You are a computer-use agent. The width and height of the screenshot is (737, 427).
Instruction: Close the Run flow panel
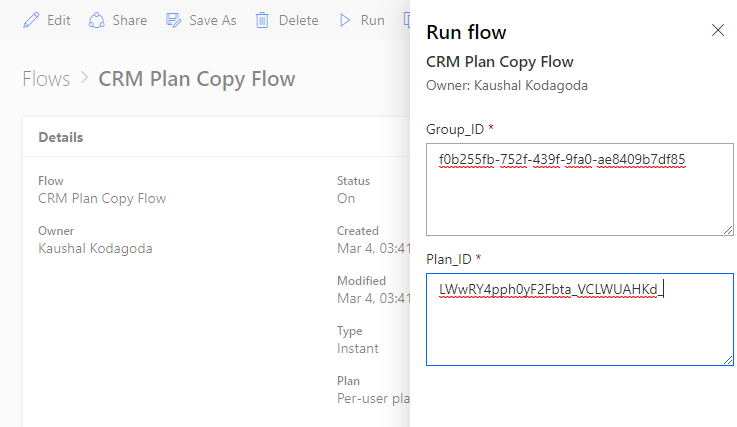click(x=717, y=30)
